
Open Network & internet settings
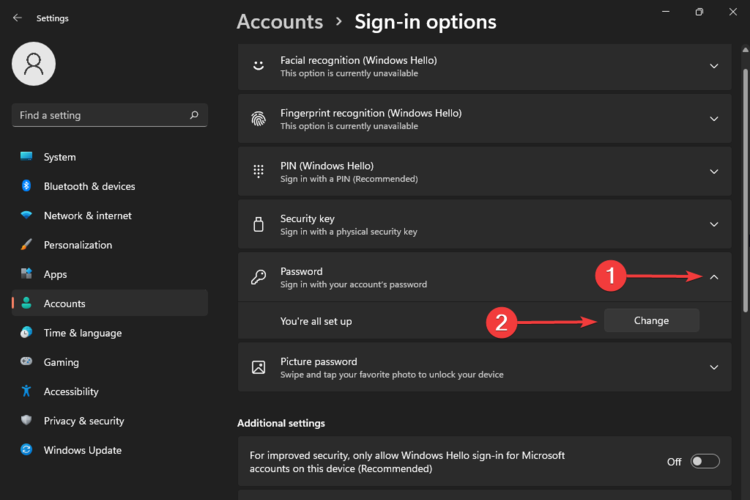point(87,215)
